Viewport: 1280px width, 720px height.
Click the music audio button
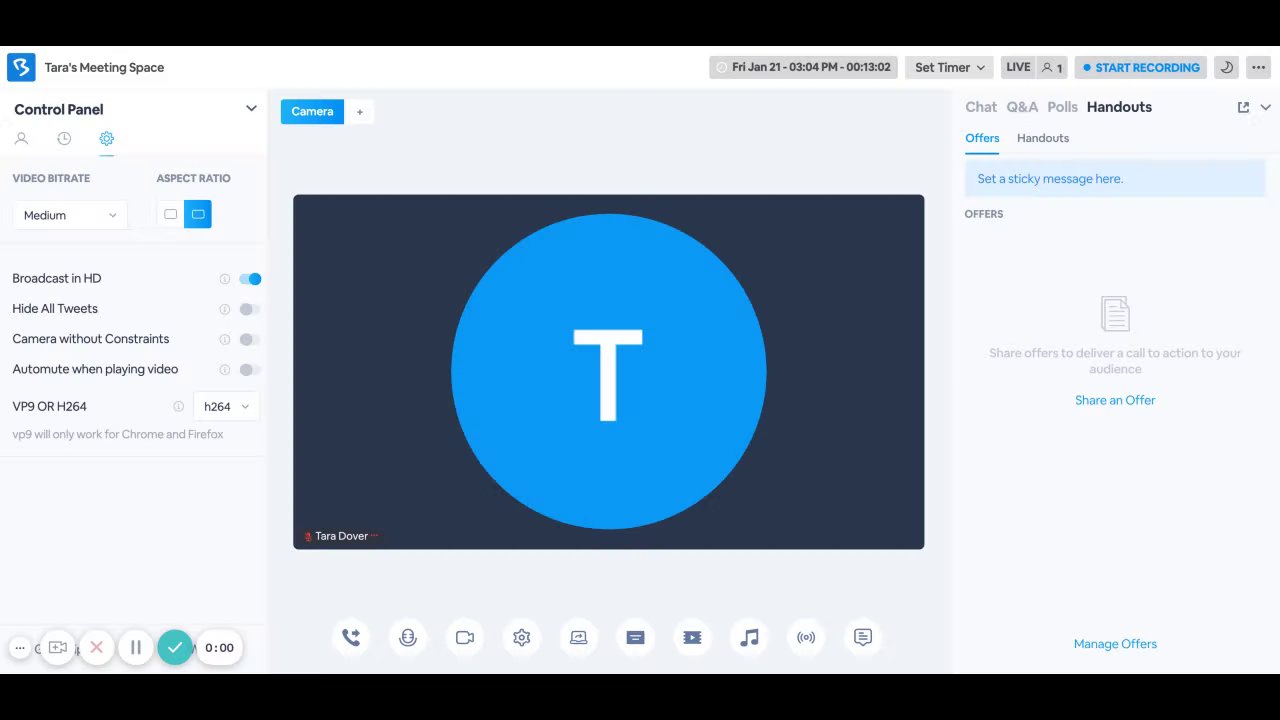(749, 637)
